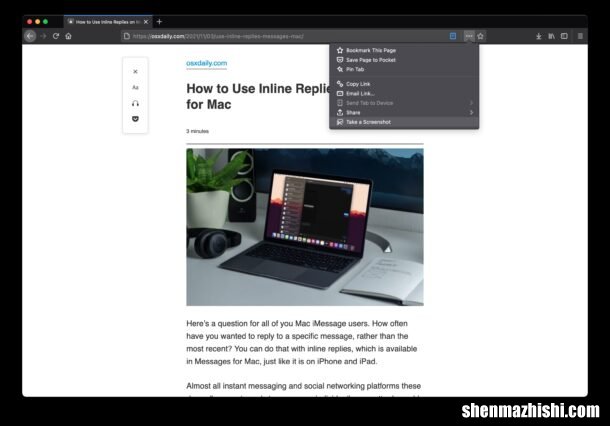Screen dimensions: 610x426
Task: Start narration with the headphones icon
Action: pyautogui.click(x=135, y=103)
